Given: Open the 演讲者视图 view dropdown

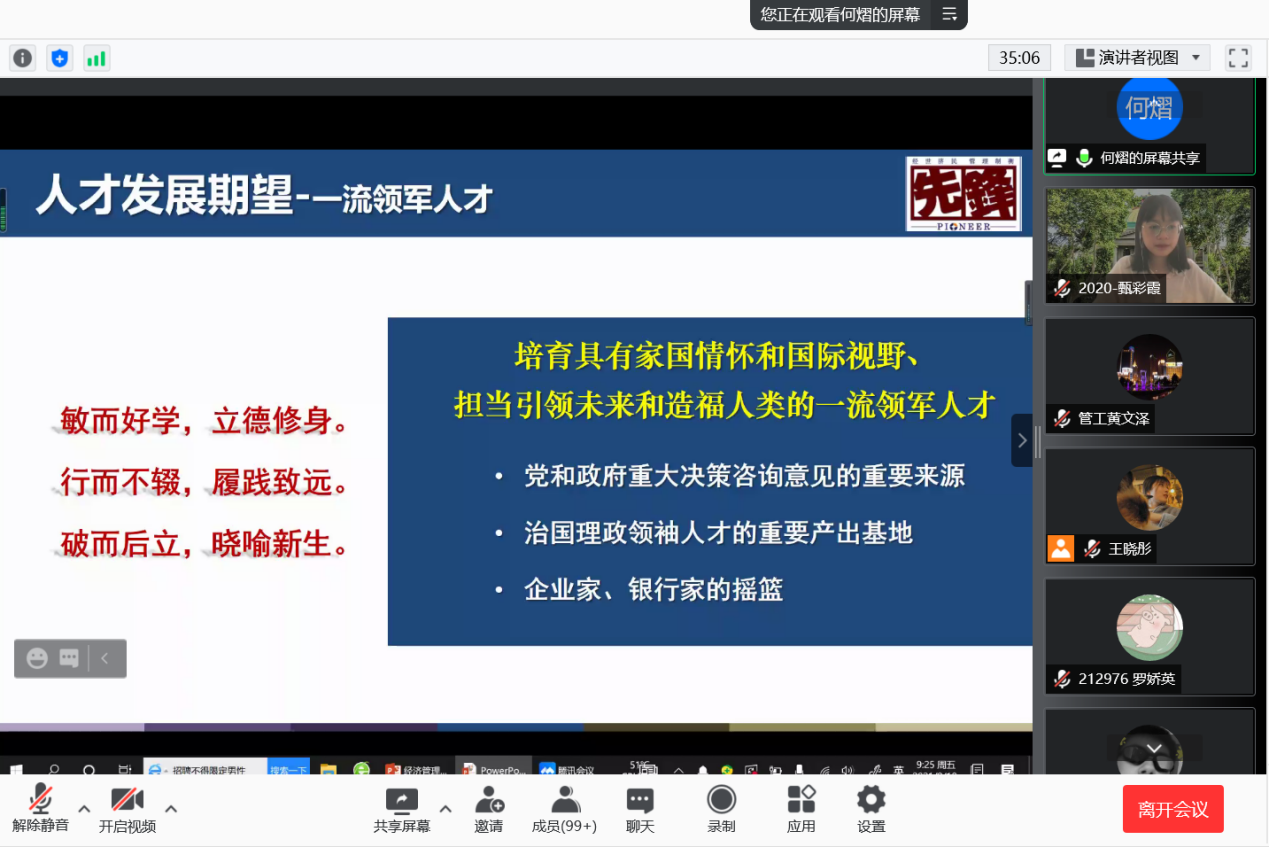Looking at the screenshot, I should 1137,58.
